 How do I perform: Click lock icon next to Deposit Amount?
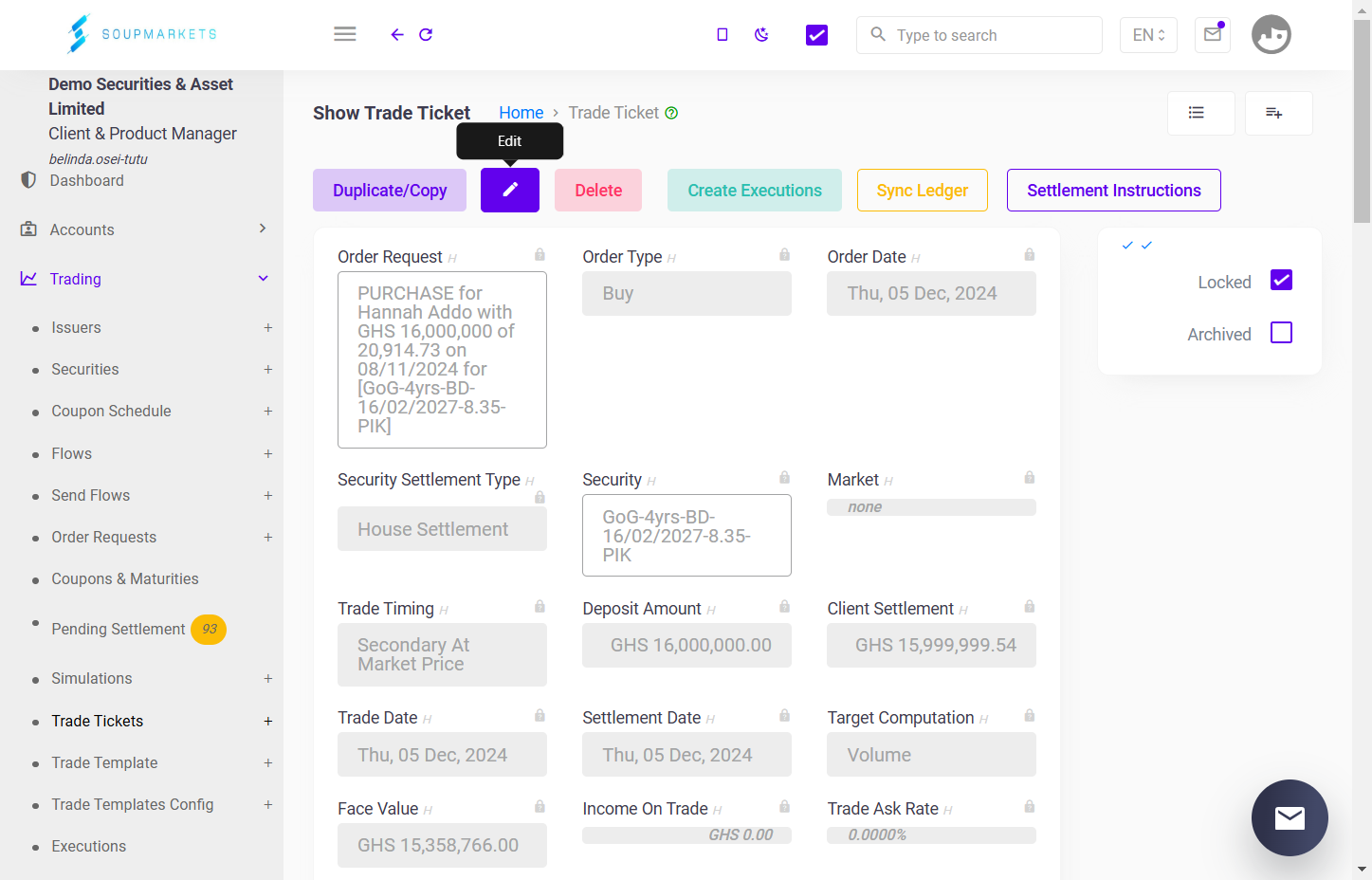point(784,606)
